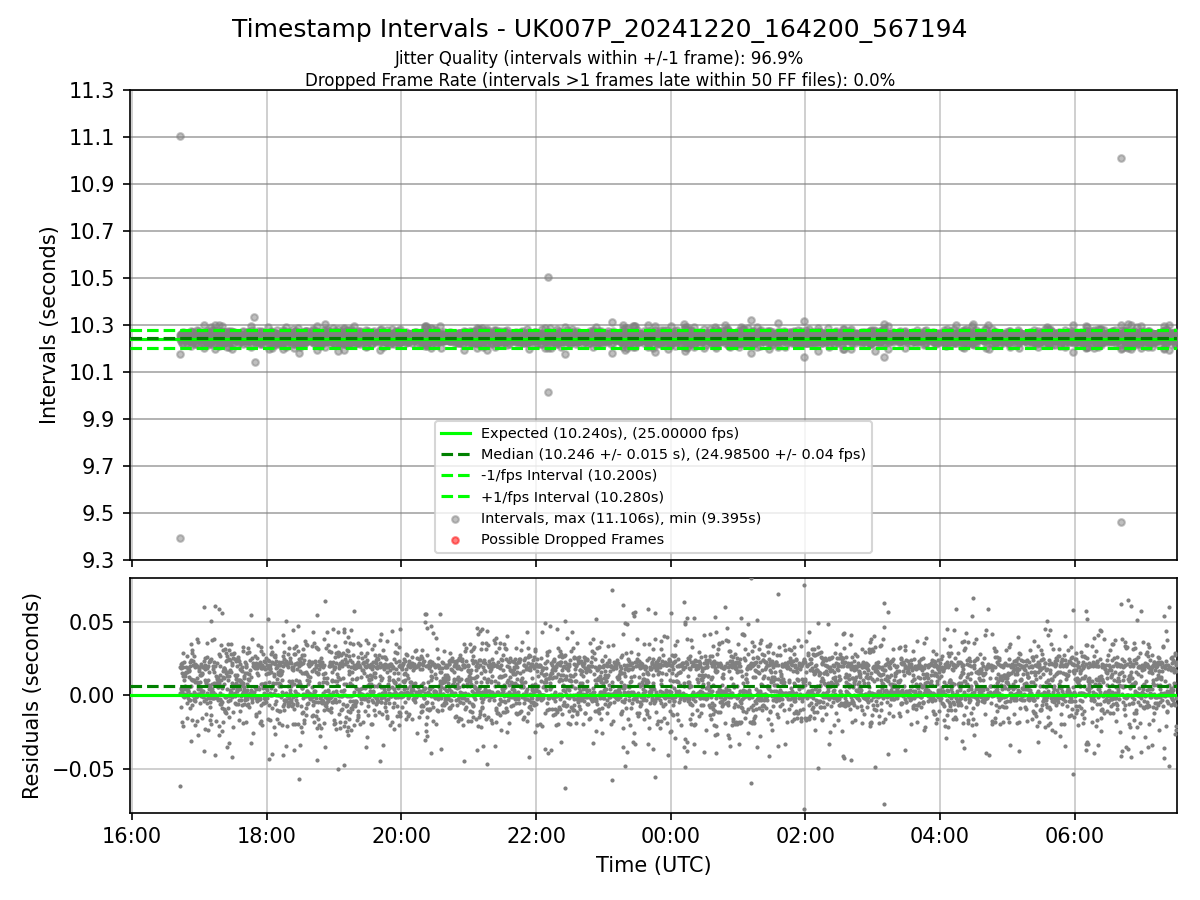Click the '04:00' x-axis tick label
Screen dimensions: 1200x900
(x=939, y=836)
